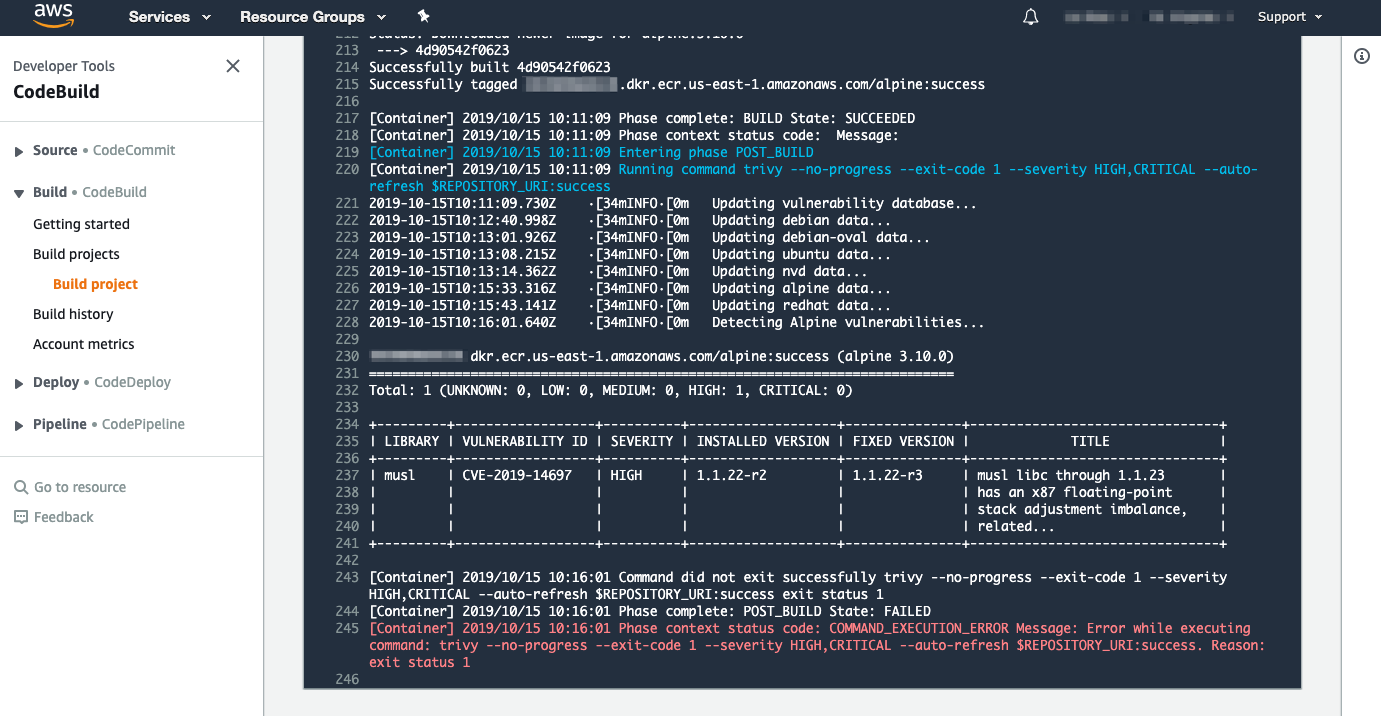The image size is (1381, 716).
Task: Click the LIBRARY column header
Action: pos(412,441)
